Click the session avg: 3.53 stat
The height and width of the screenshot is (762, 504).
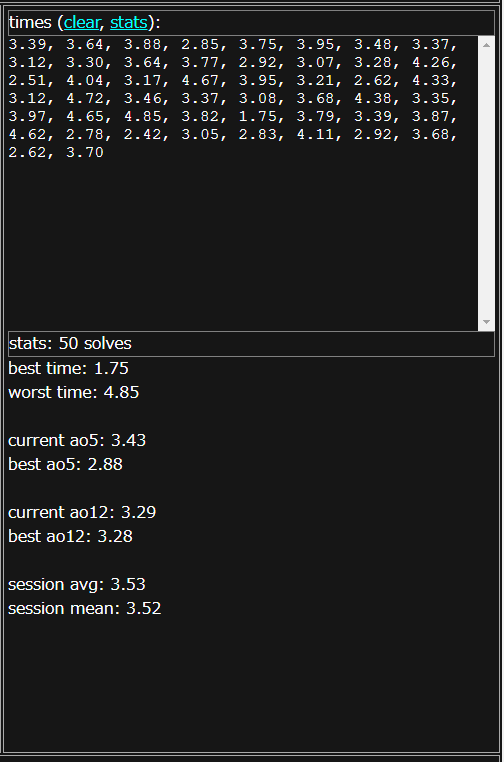tap(77, 584)
